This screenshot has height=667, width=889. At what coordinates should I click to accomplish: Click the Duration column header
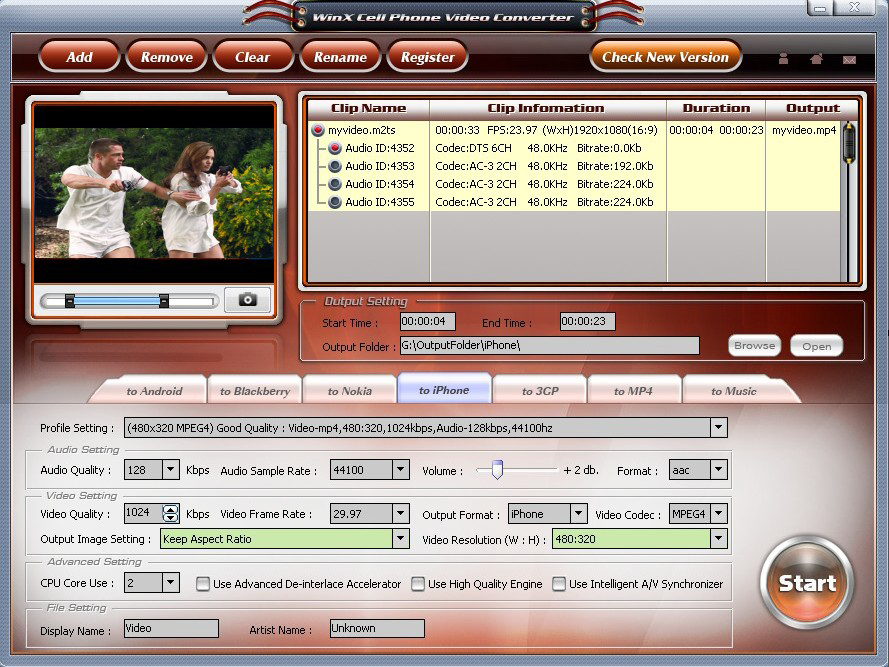716,108
